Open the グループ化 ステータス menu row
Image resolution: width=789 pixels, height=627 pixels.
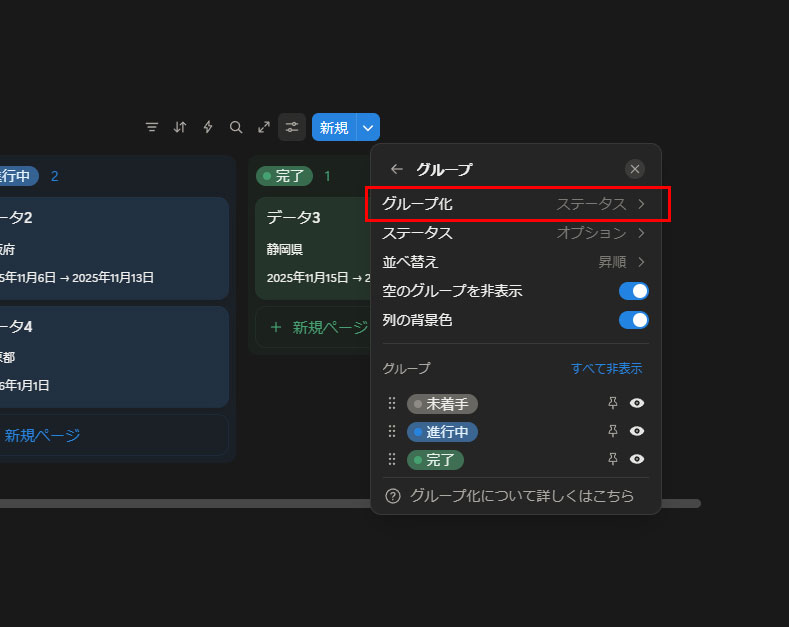[515, 204]
